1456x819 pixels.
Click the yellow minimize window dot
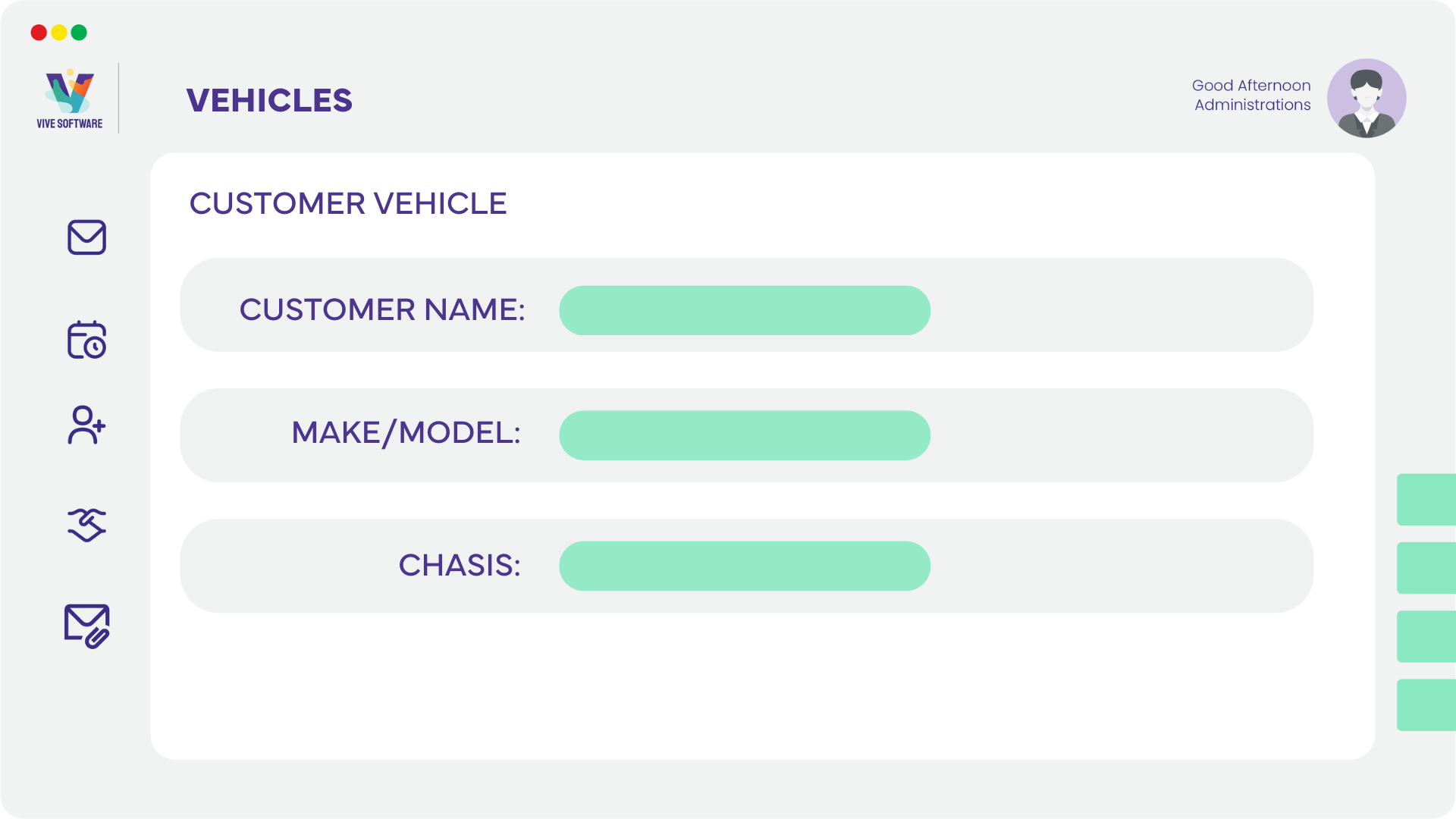(x=59, y=33)
